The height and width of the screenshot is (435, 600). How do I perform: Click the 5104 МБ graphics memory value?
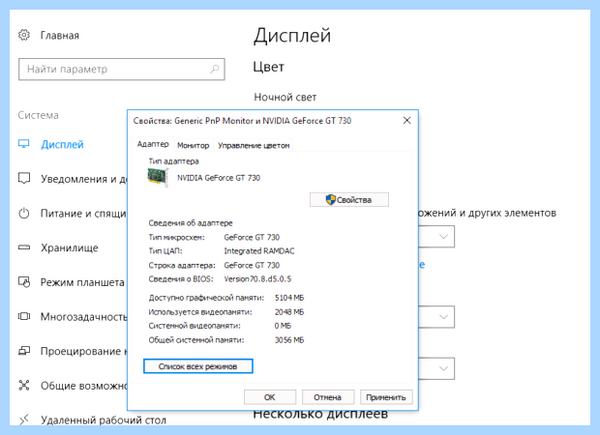pyautogui.click(x=289, y=298)
